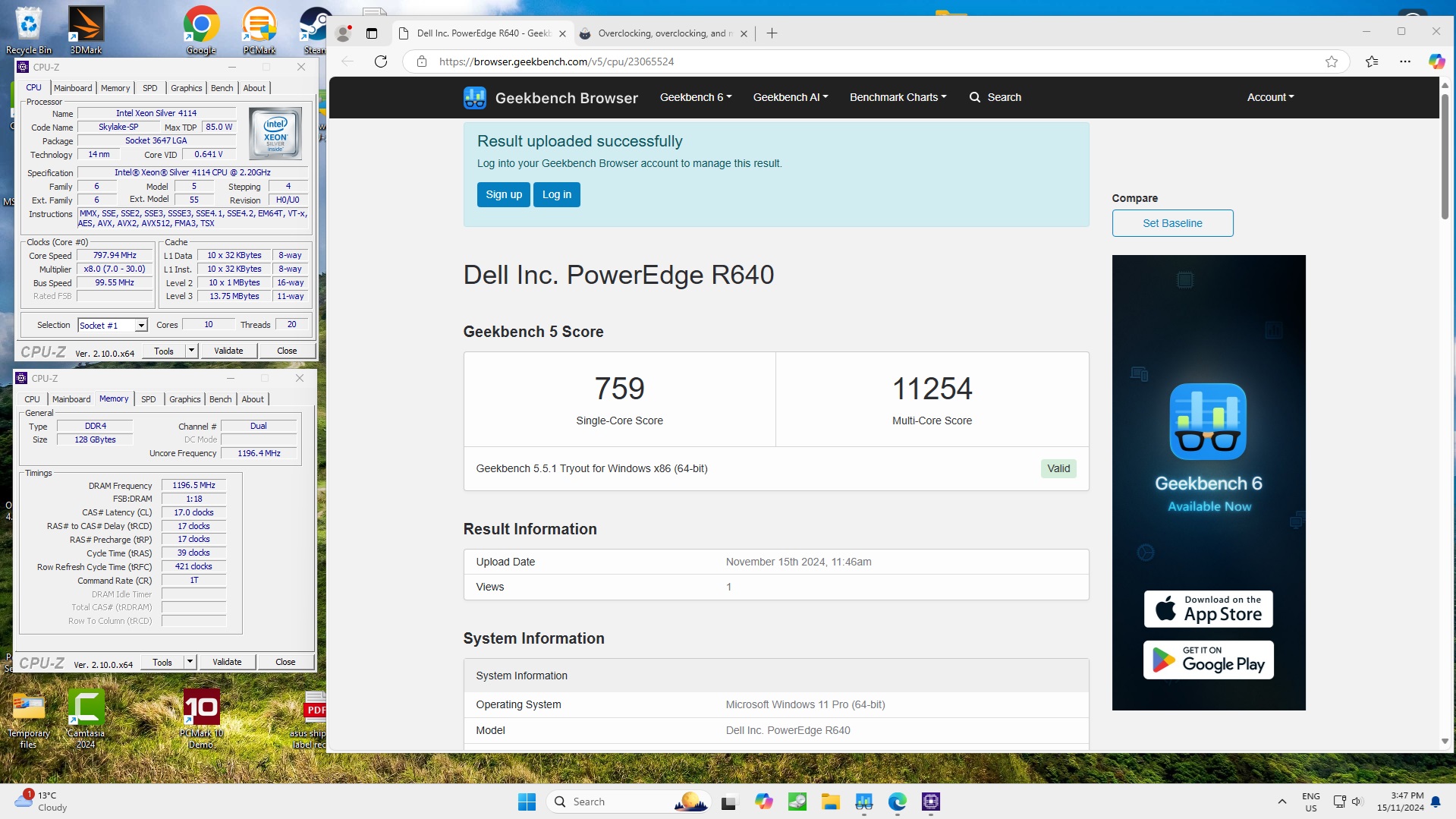Open Edge settings and more menu
The width and height of the screenshot is (1456, 819).
coord(1405,61)
